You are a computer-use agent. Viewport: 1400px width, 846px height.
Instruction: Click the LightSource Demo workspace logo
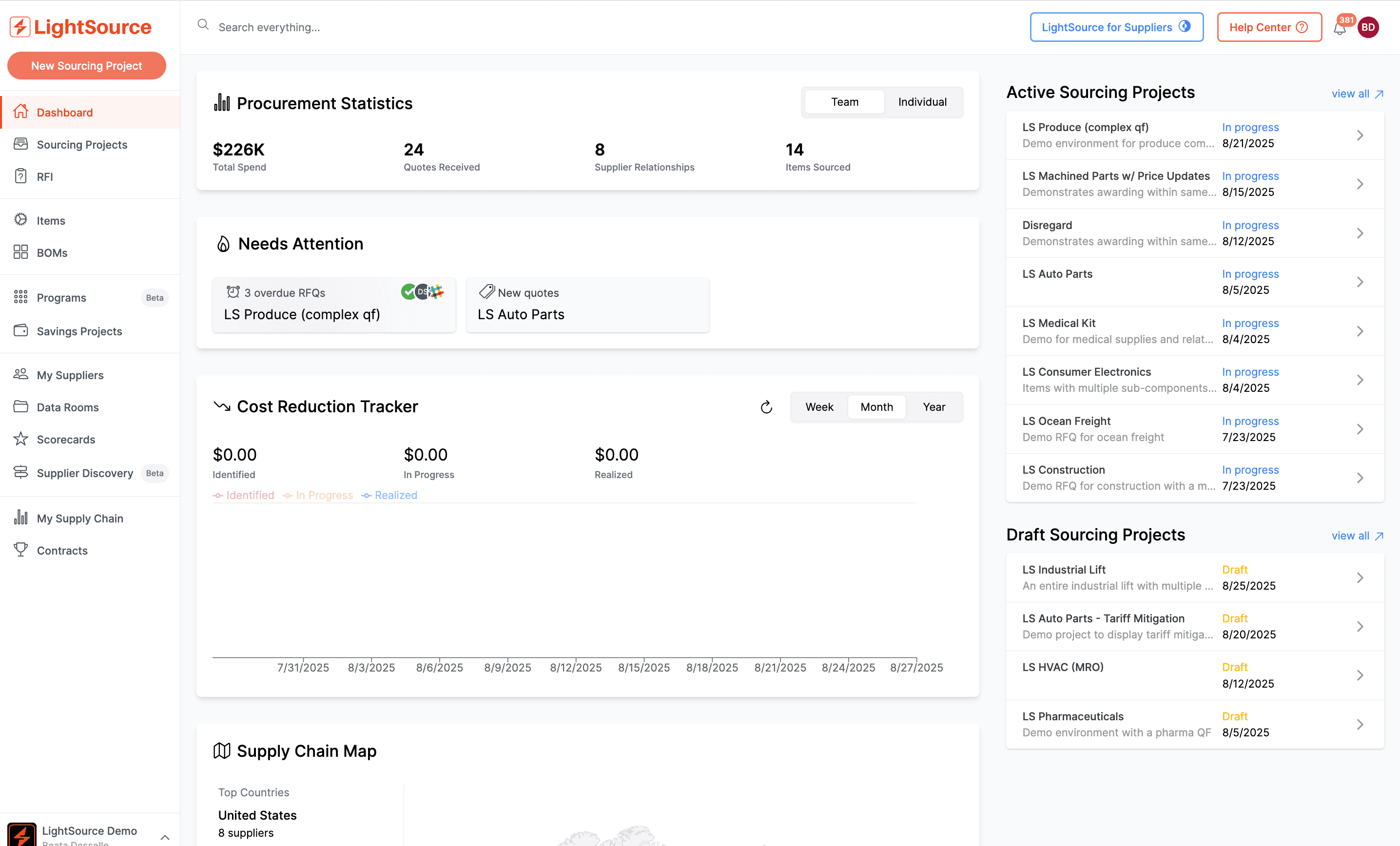pyautogui.click(x=21, y=834)
